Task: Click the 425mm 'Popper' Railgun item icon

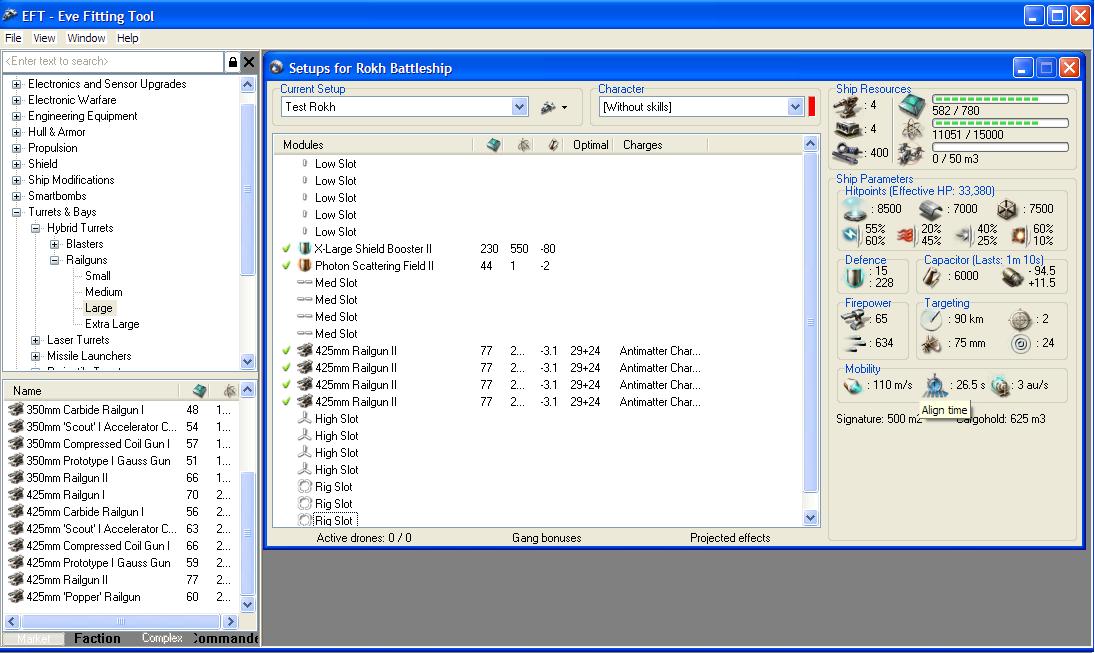Action: click(x=15, y=597)
